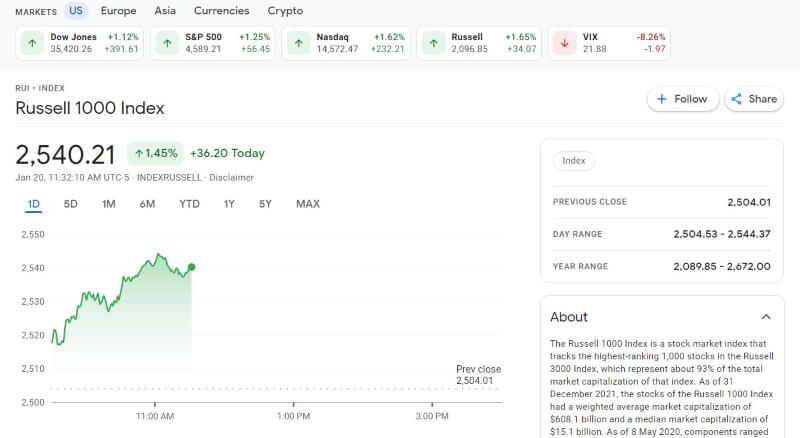
Task: Select the 5D chart range
Action: click(x=70, y=204)
